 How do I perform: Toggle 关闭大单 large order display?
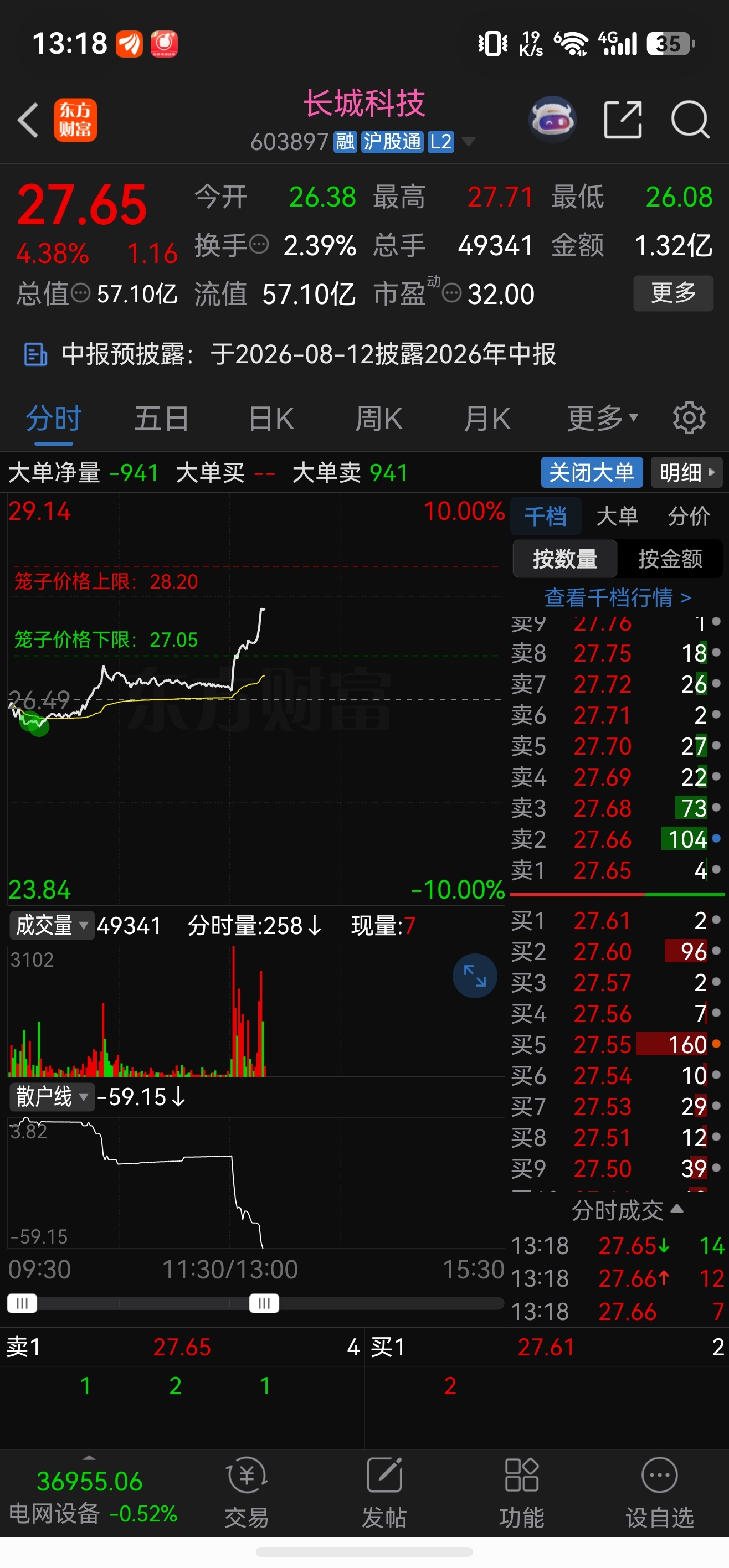[592, 472]
